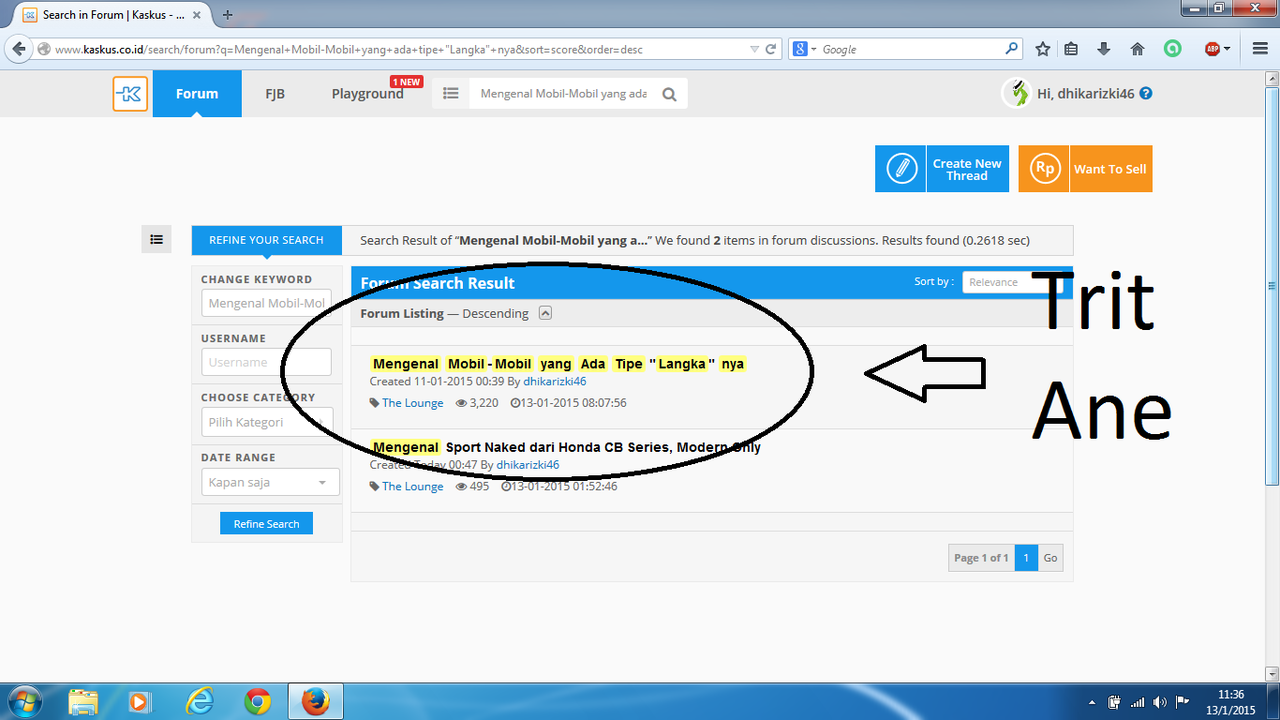Open the Action Center flag icon
This screenshot has height=720, width=1280.
click(1181, 702)
